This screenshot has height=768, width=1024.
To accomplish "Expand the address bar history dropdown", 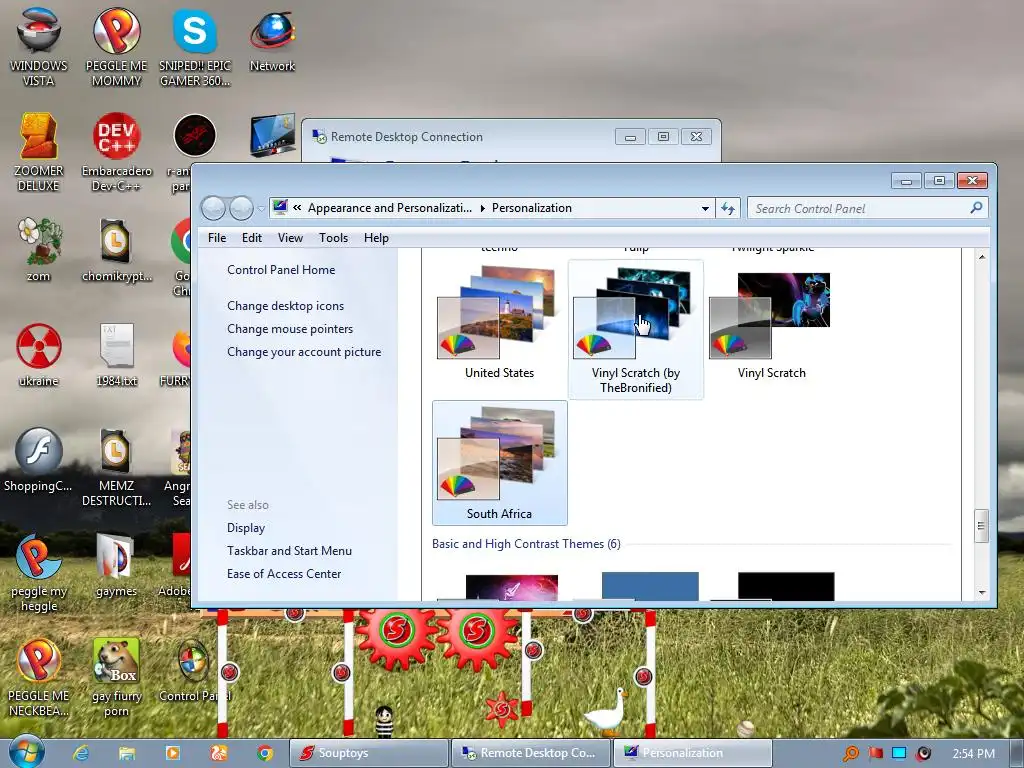I will [705, 208].
